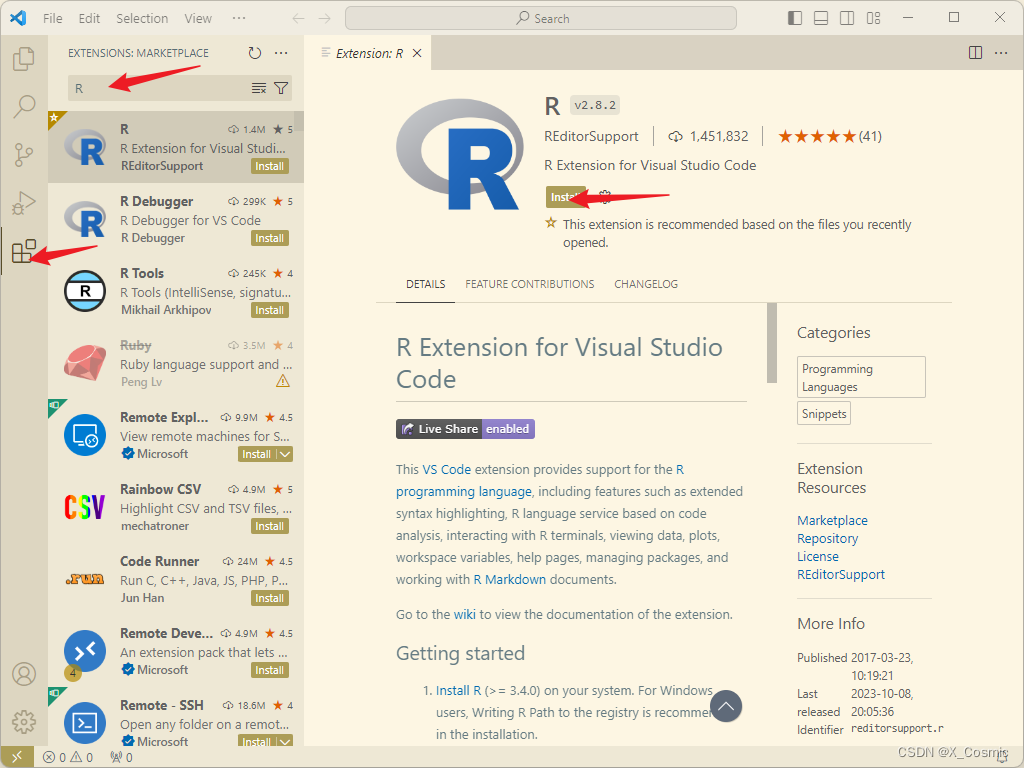Close the Extension: R tab
Image resolution: width=1024 pixels, height=768 pixels.
click(417, 53)
